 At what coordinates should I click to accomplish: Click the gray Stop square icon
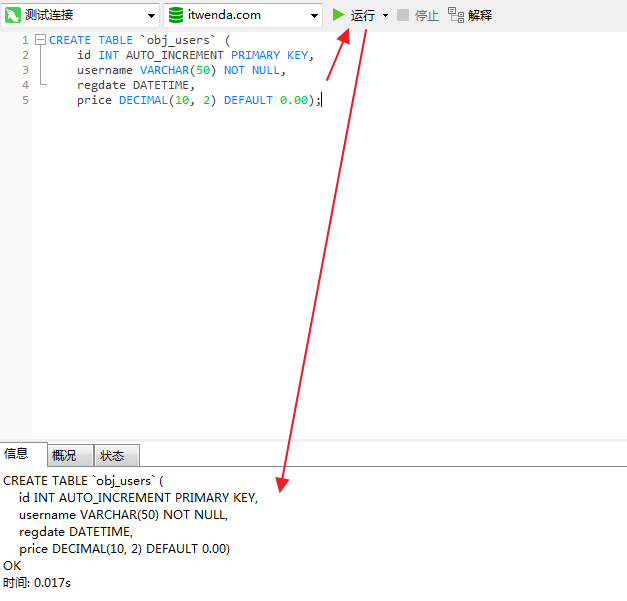pos(403,15)
